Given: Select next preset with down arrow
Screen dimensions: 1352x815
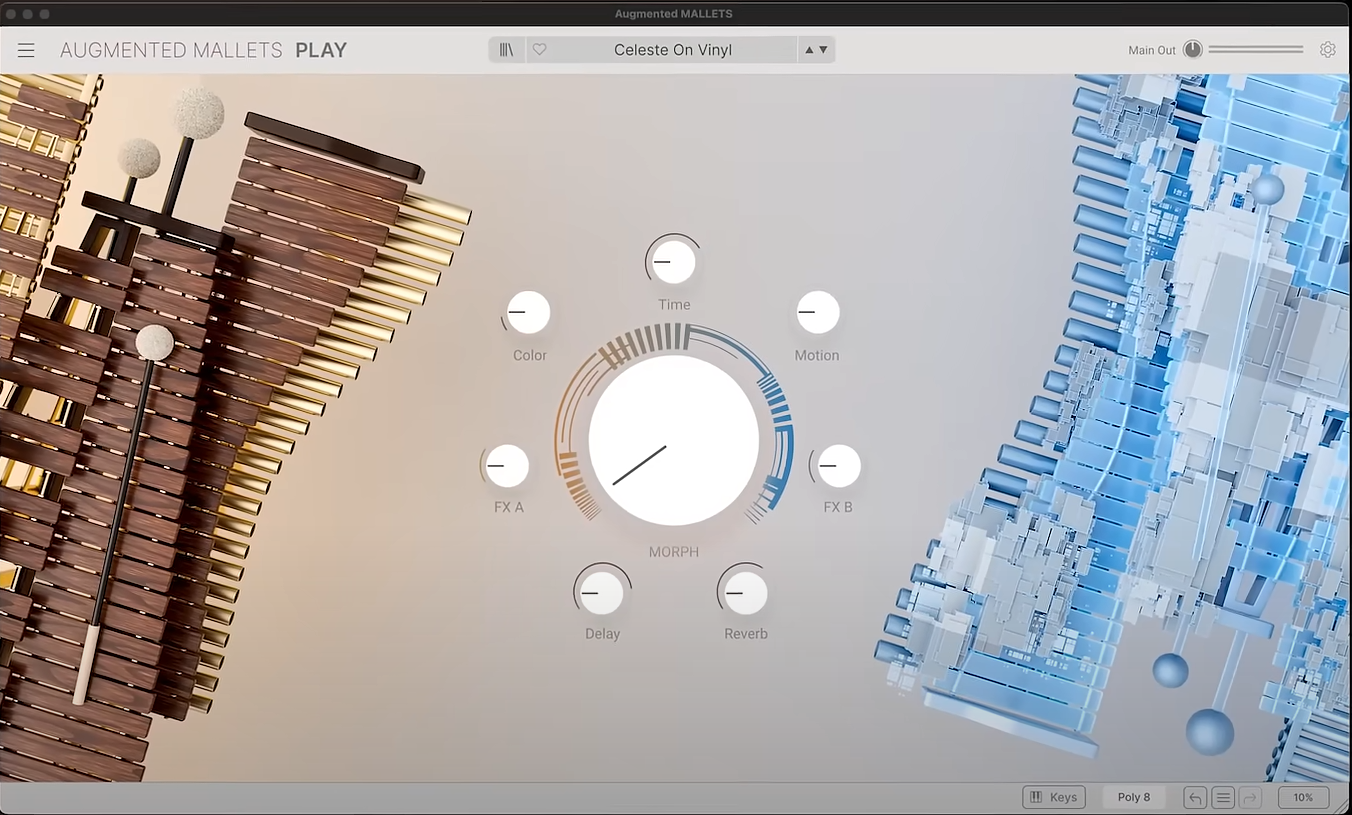Looking at the screenshot, I should [x=823, y=50].
